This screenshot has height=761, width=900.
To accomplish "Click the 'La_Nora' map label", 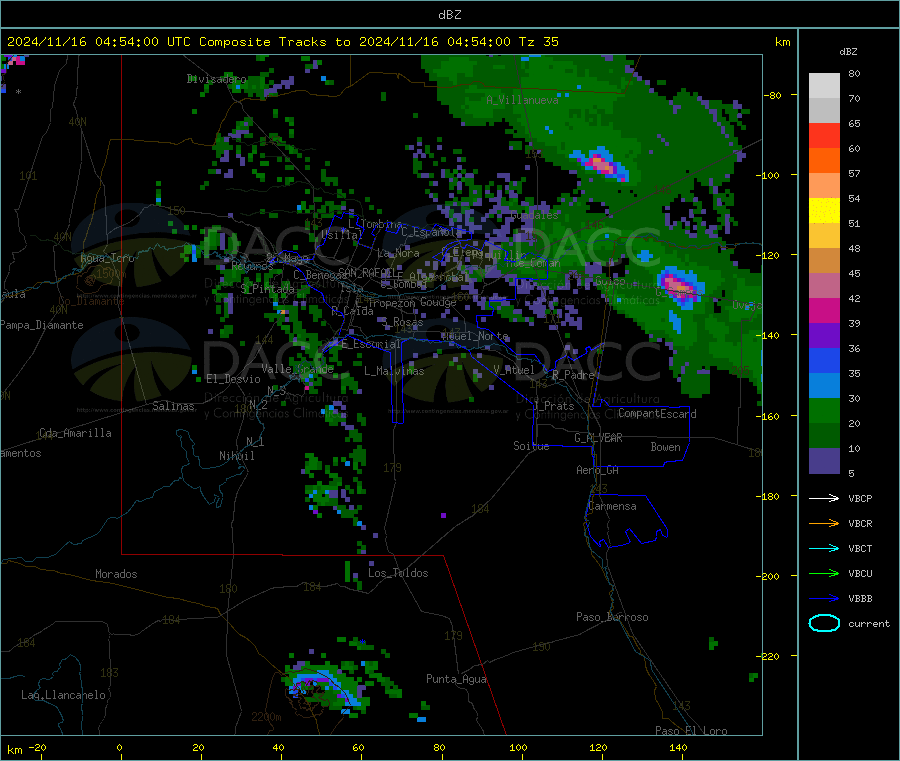I will [x=398, y=253].
